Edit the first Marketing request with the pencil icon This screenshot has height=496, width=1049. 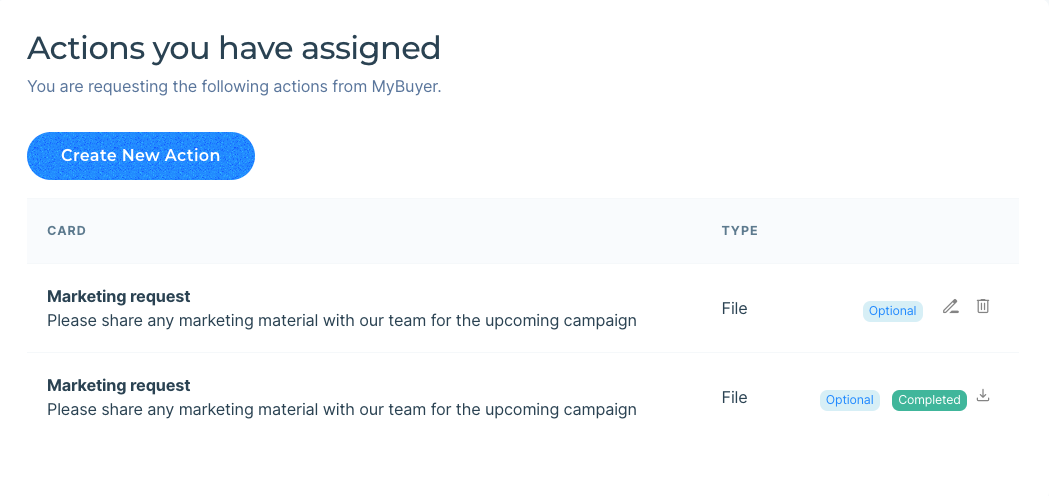pos(951,307)
